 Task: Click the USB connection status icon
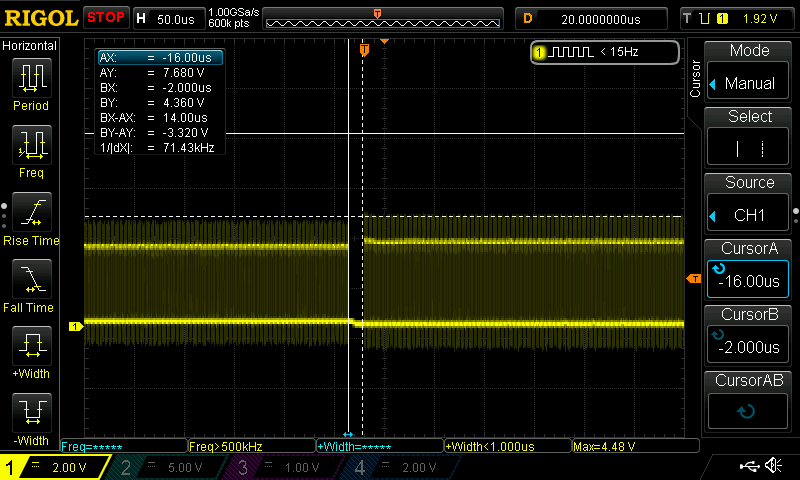[749, 465]
